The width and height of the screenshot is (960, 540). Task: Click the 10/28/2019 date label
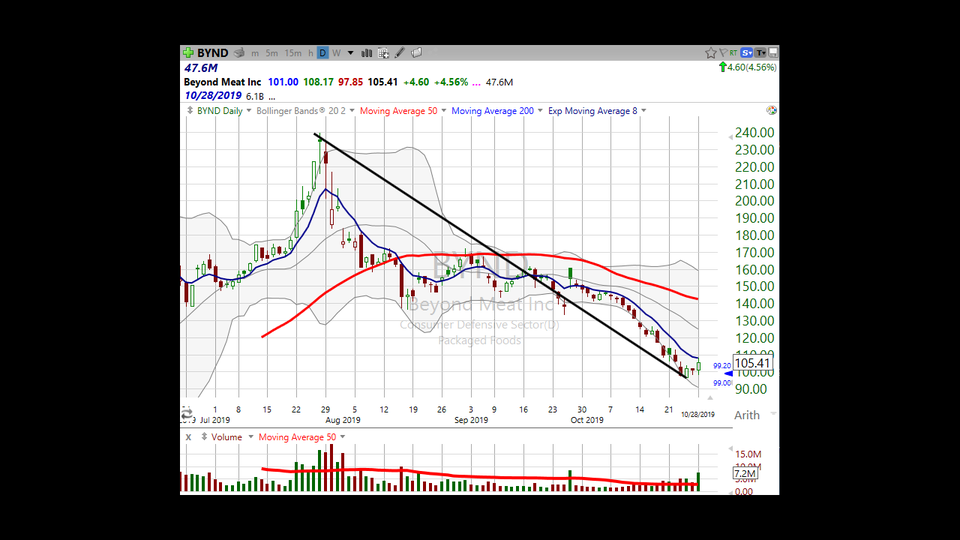(213, 96)
